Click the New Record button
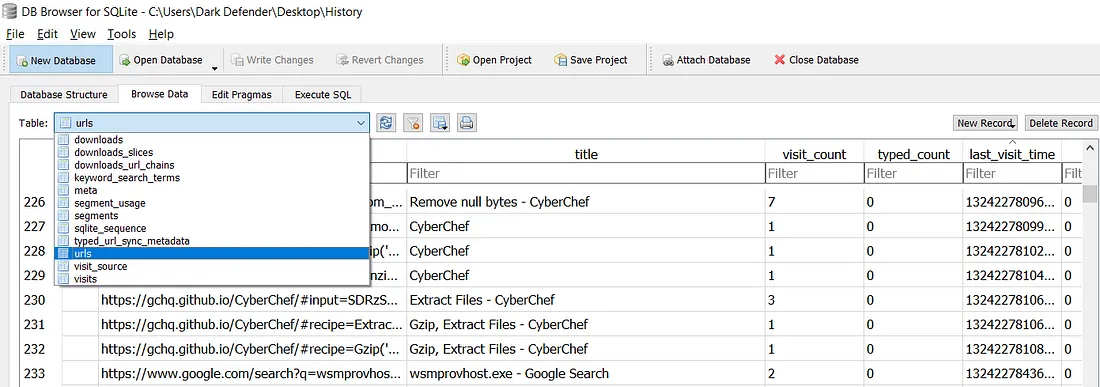This screenshot has height=387, width=1100. click(986, 123)
